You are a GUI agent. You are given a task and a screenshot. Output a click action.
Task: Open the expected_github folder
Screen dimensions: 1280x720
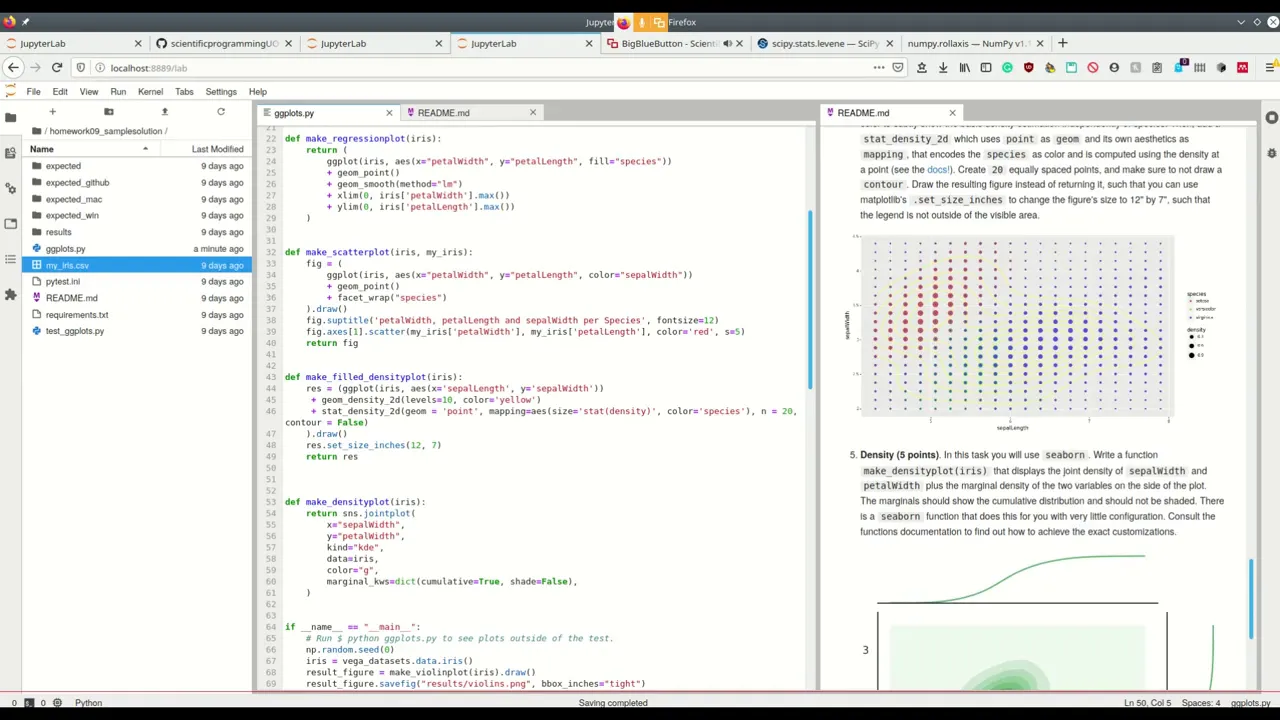pos(137,183)
